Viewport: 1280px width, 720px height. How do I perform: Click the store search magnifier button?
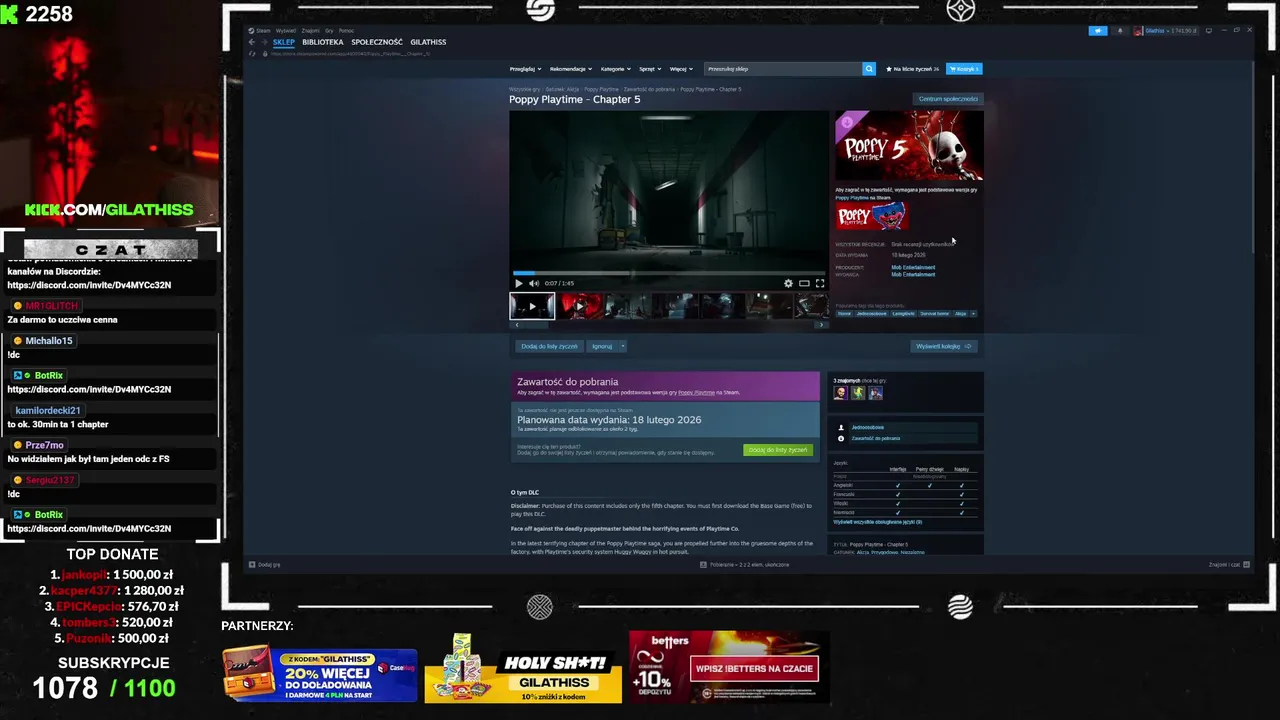(869, 69)
